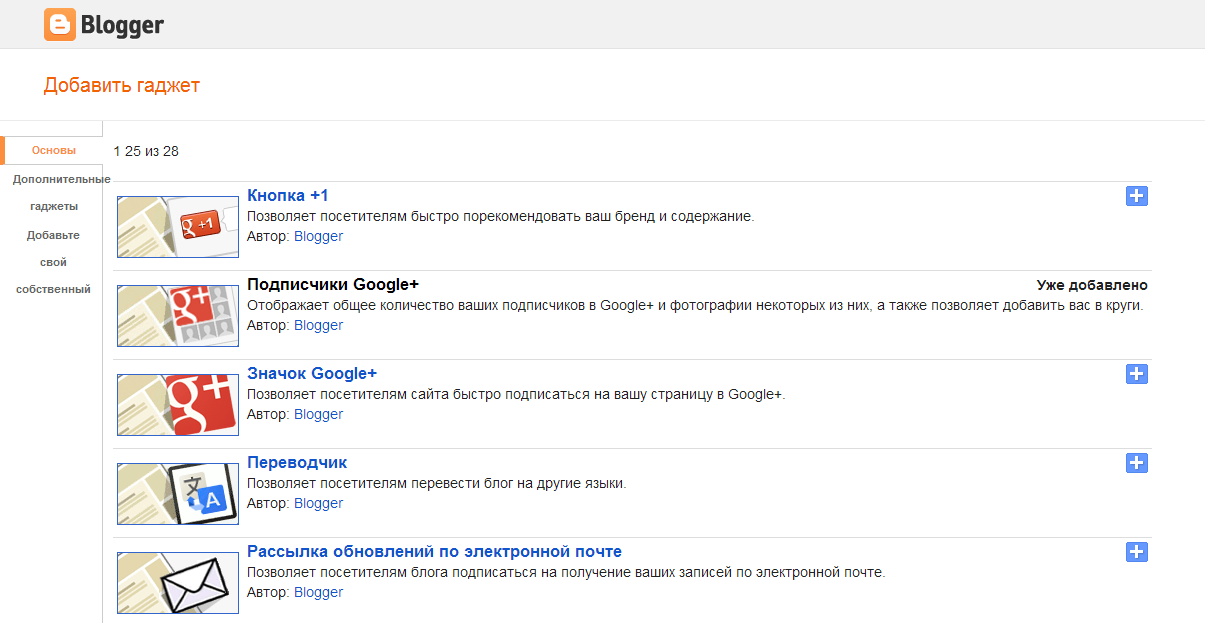Click description text about translating the blog
Screen dimensions: 1205x623
(436, 483)
